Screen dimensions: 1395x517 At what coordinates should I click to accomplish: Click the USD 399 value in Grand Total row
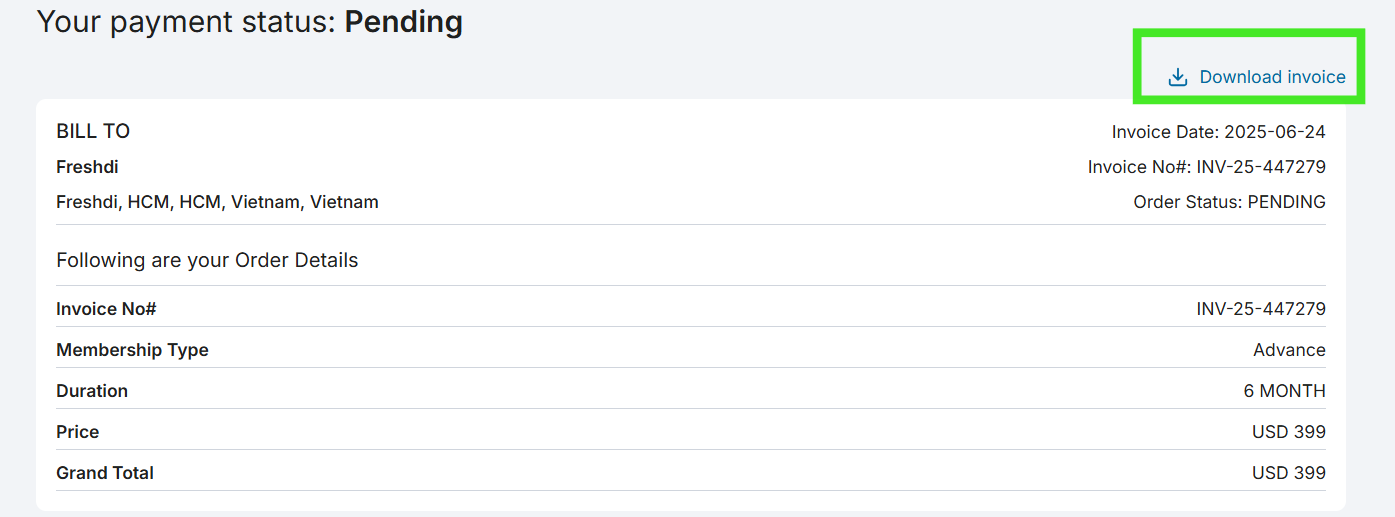pyautogui.click(x=1288, y=473)
